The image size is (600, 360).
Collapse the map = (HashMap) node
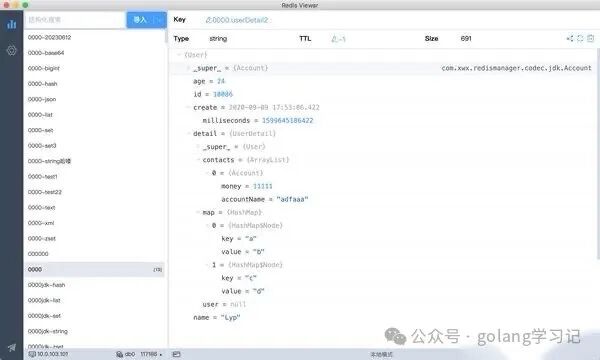point(198,212)
